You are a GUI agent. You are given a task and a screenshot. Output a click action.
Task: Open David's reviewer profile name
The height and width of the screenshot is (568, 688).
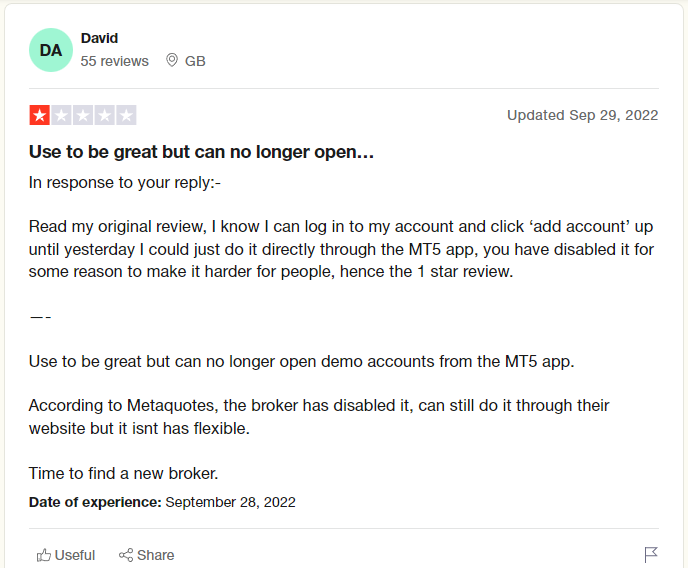(x=99, y=38)
